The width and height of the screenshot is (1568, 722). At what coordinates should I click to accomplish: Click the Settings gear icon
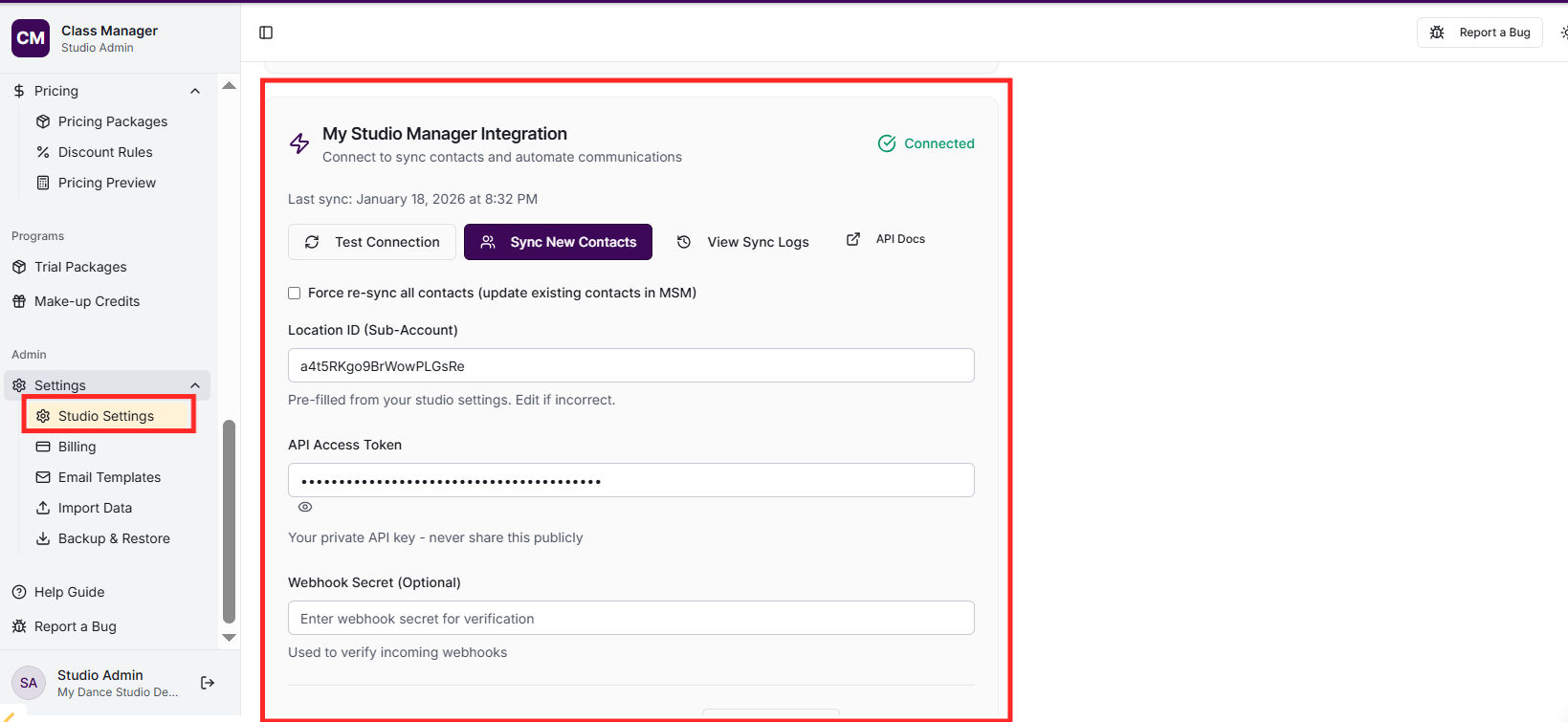[x=19, y=385]
